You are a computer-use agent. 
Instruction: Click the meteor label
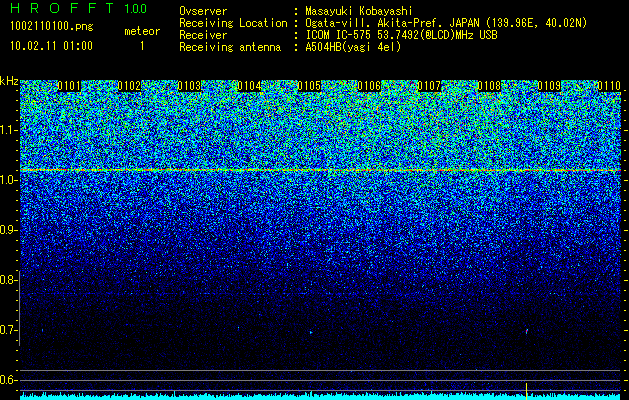pyautogui.click(x=142, y=31)
